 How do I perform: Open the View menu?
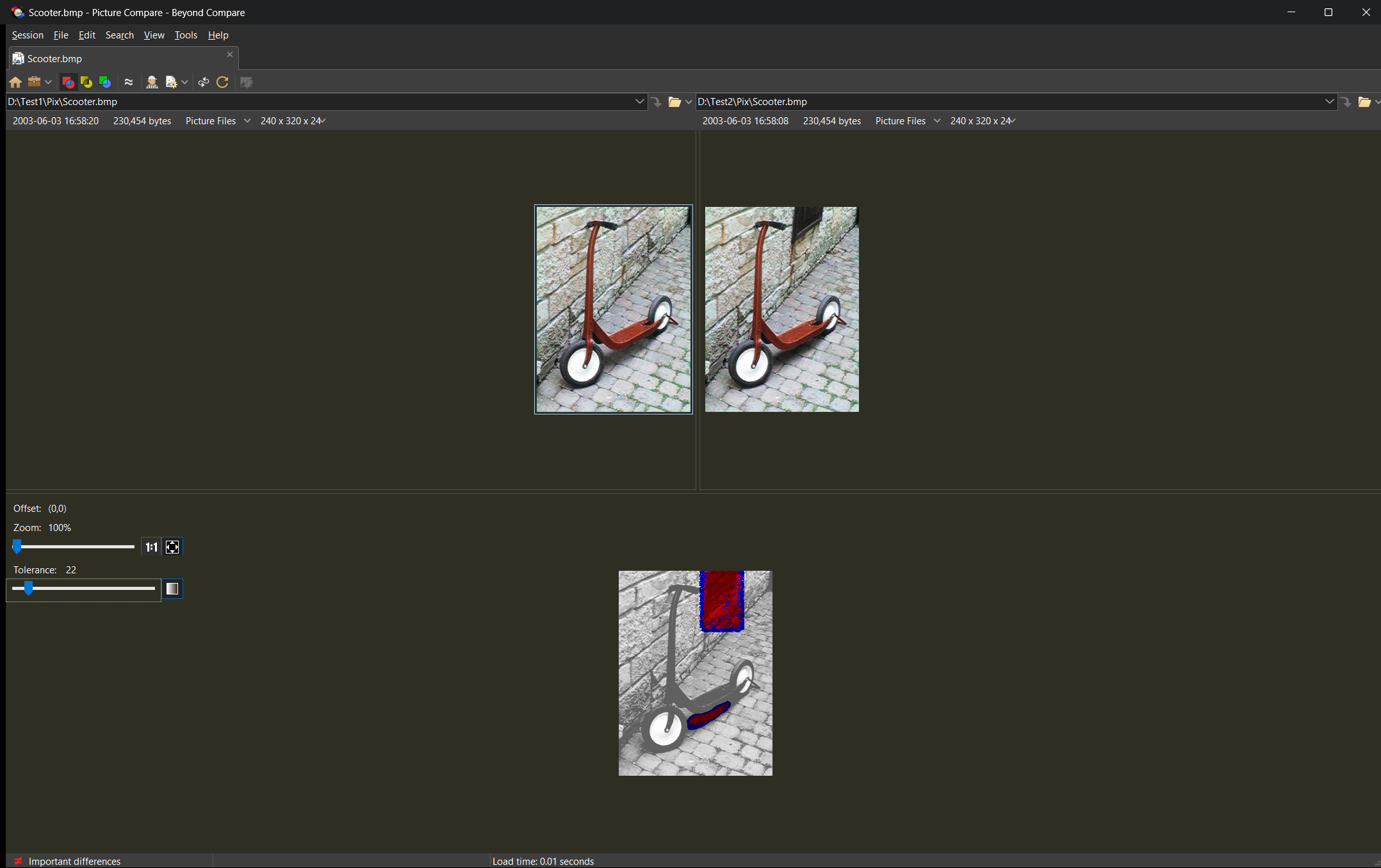pyautogui.click(x=154, y=35)
